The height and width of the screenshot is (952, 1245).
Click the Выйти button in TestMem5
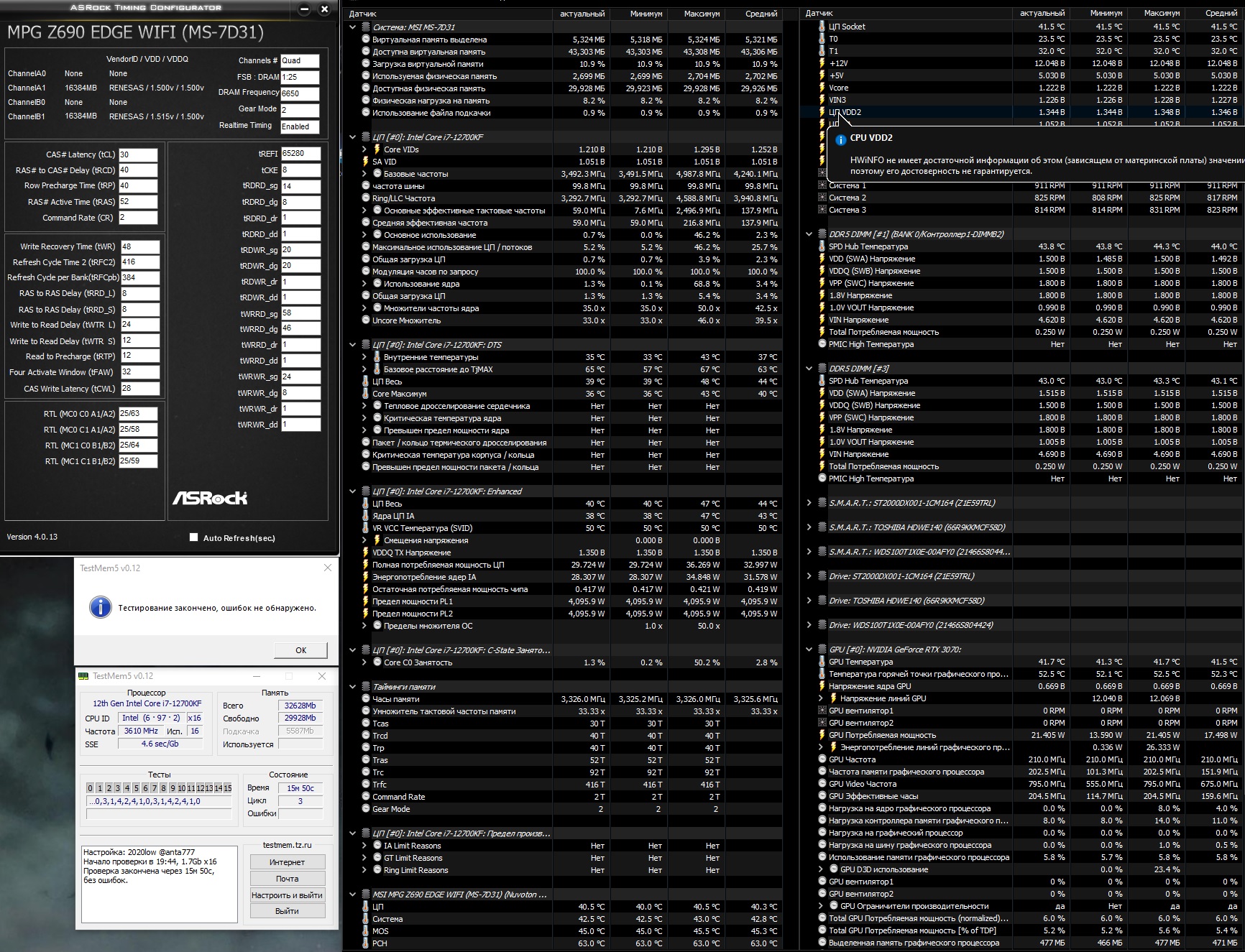coord(288,911)
